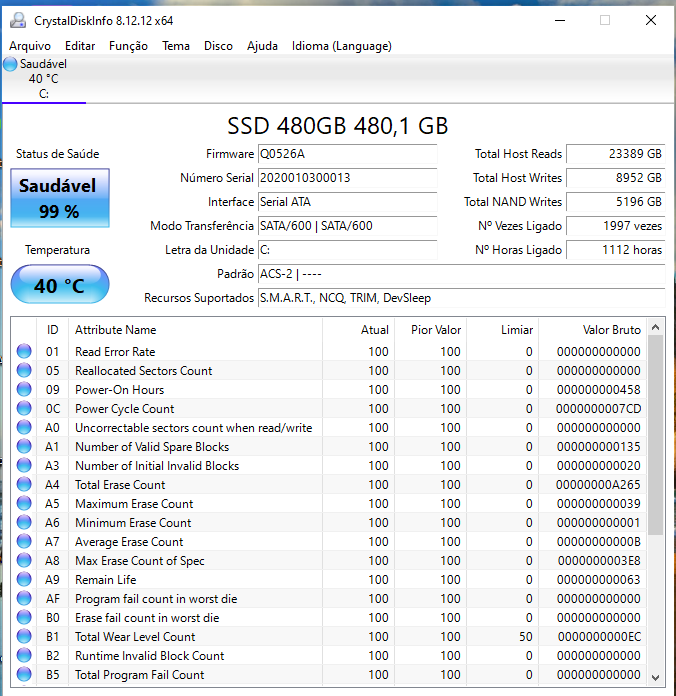The height and width of the screenshot is (696, 676).
Task: Click status orb for Total Wear Level Count
Action: tap(24, 637)
